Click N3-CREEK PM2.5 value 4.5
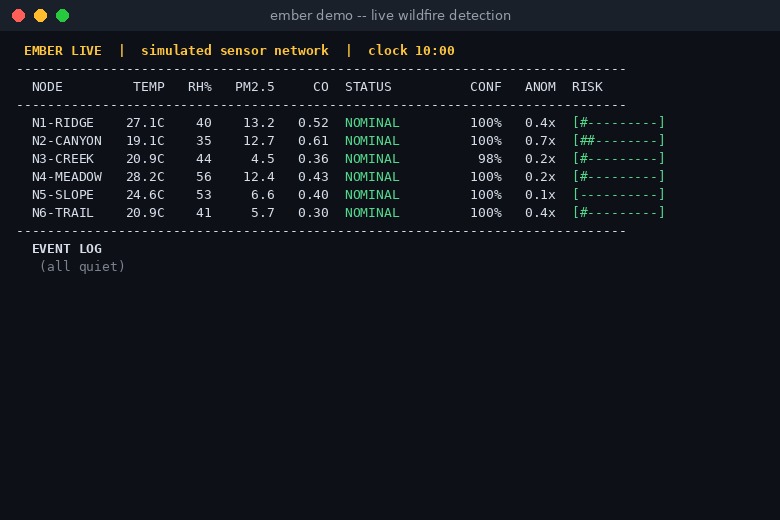Screen dimensions: 780x520 [x=263, y=159]
